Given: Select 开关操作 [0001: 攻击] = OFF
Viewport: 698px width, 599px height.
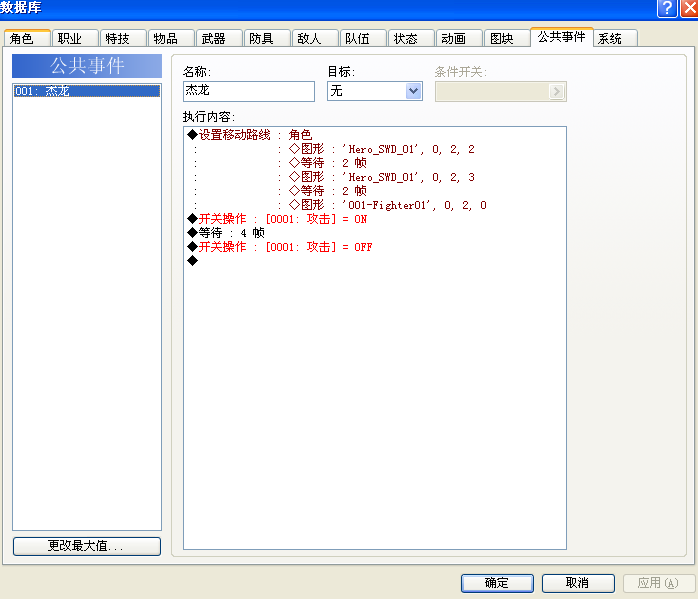Looking at the screenshot, I should [x=374, y=247].
